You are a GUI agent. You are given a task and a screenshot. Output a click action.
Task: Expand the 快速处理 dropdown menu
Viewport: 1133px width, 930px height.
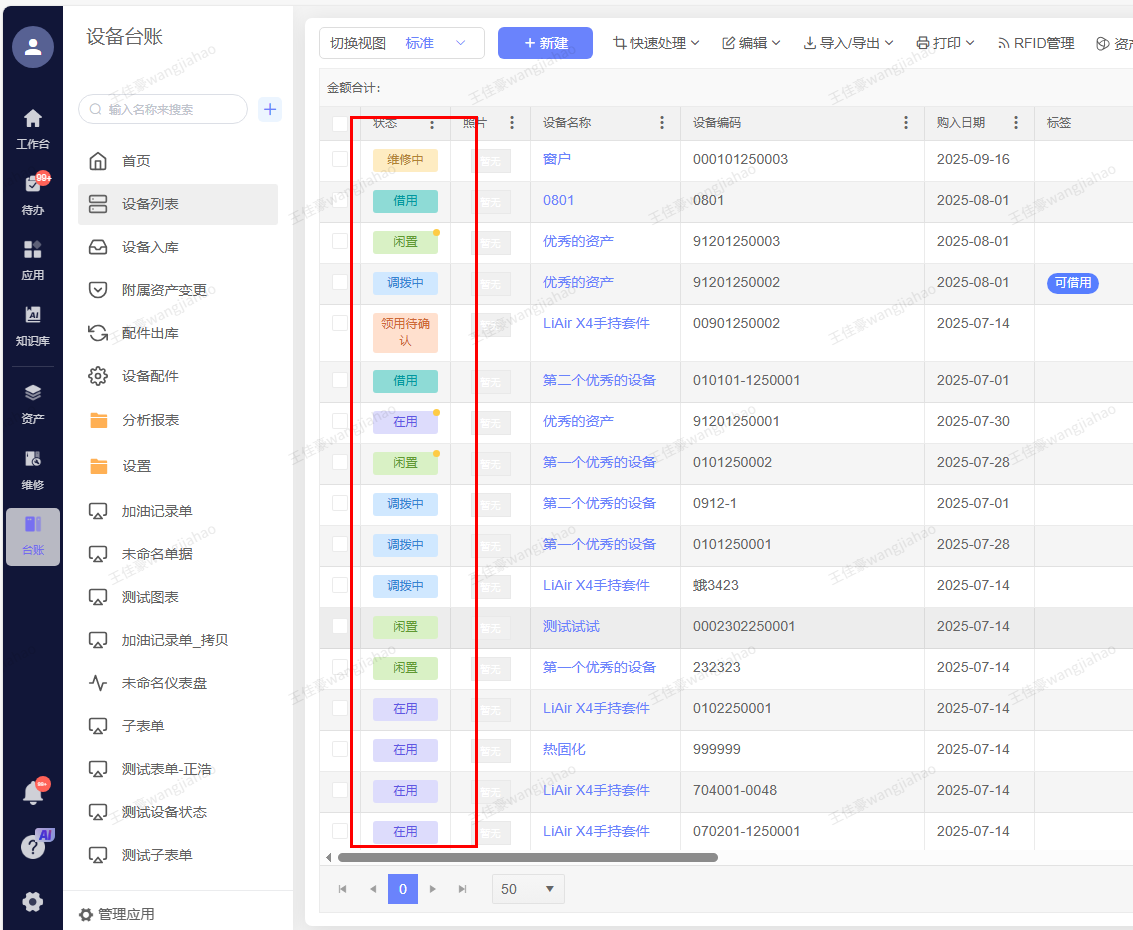tap(656, 43)
